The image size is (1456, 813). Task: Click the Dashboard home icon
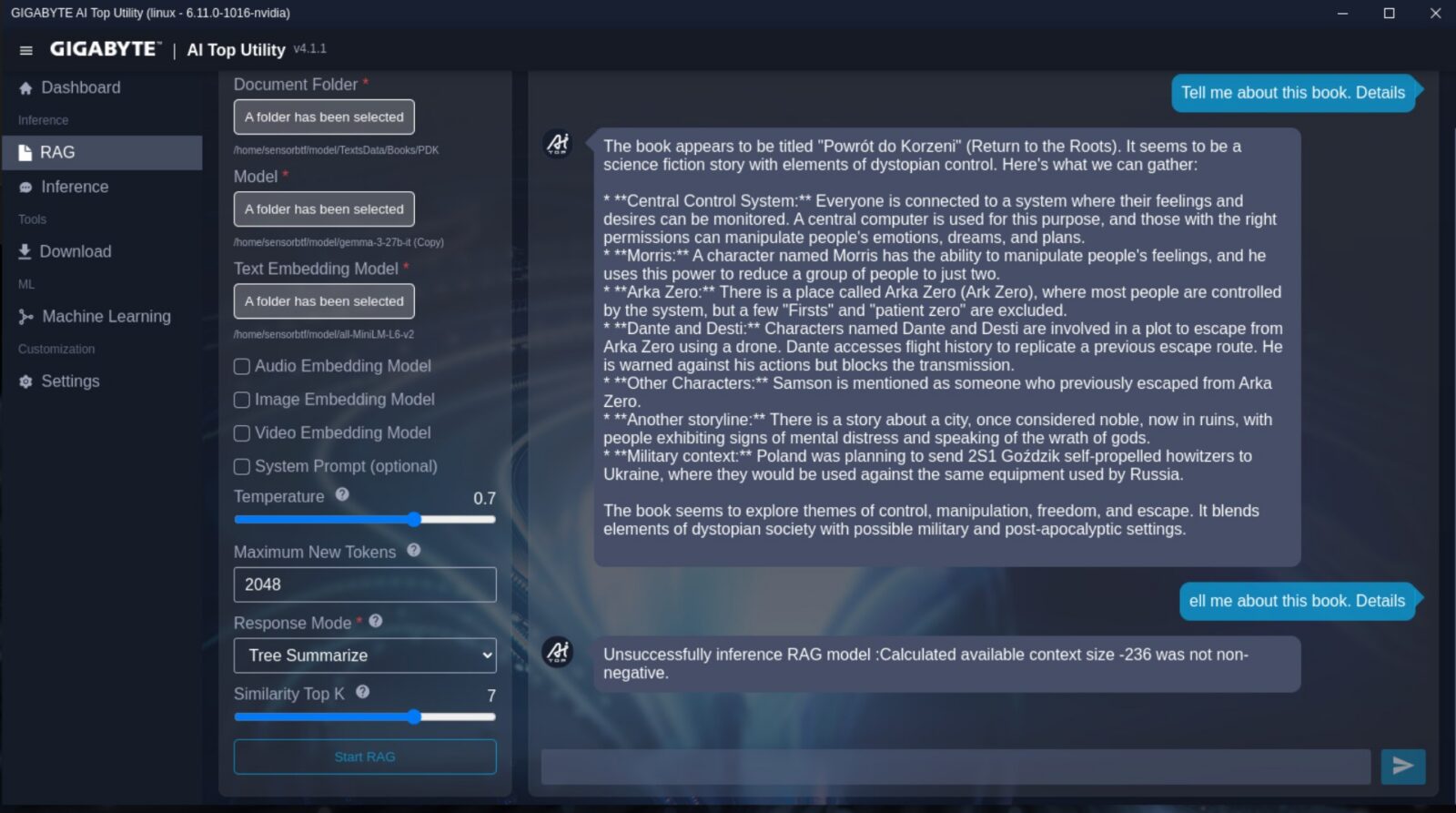click(x=25, y=88)
